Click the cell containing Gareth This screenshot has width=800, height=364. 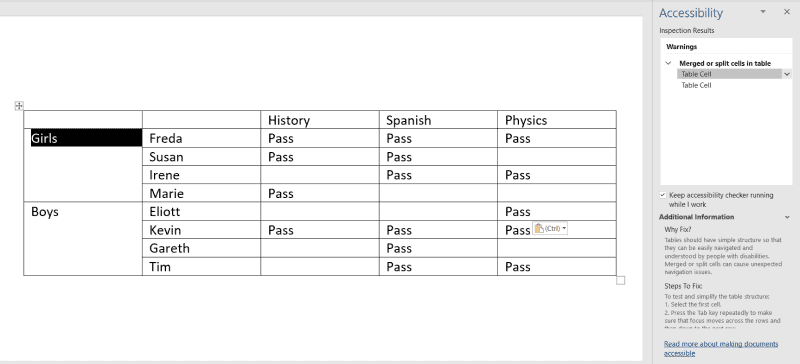tap(202, 248)
